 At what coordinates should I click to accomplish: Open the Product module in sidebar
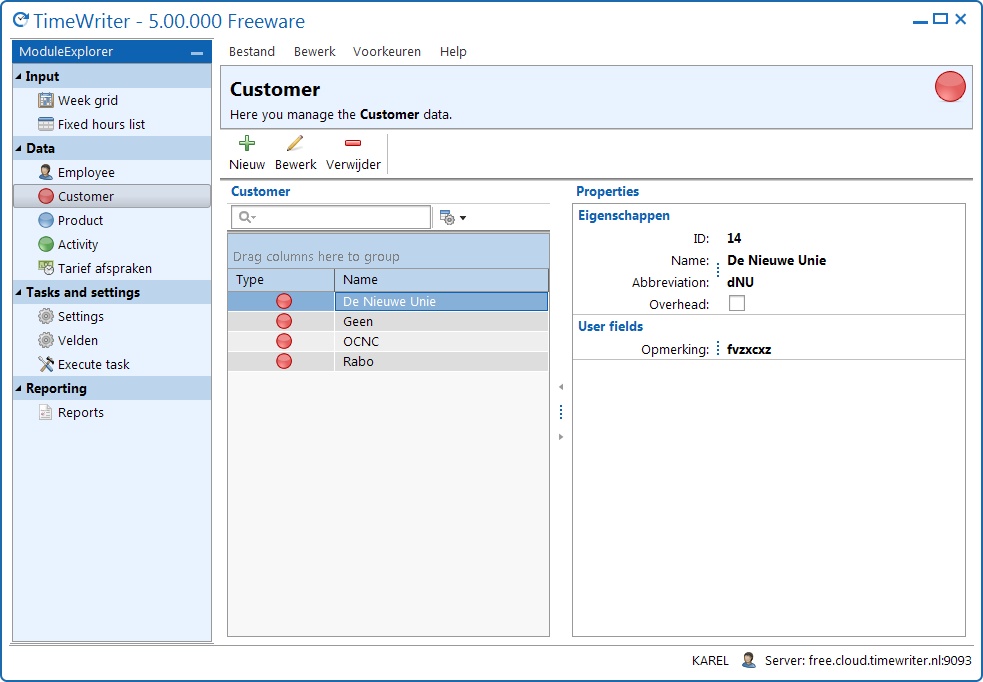coord(80,220)
